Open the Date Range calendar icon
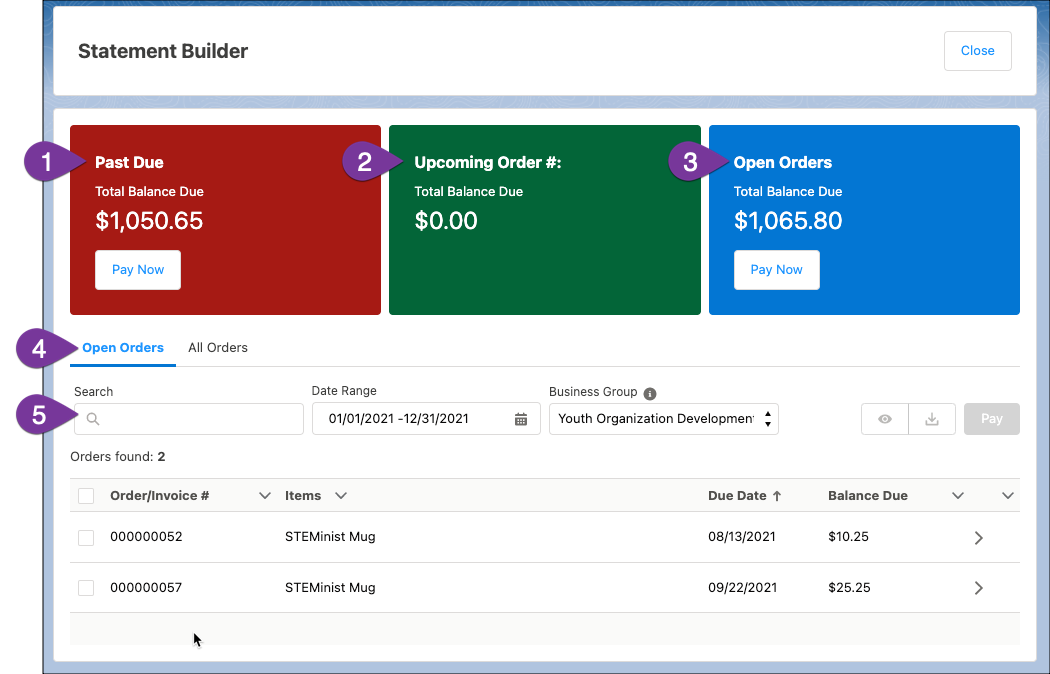Screen dimensions: 1050x674 520,418
